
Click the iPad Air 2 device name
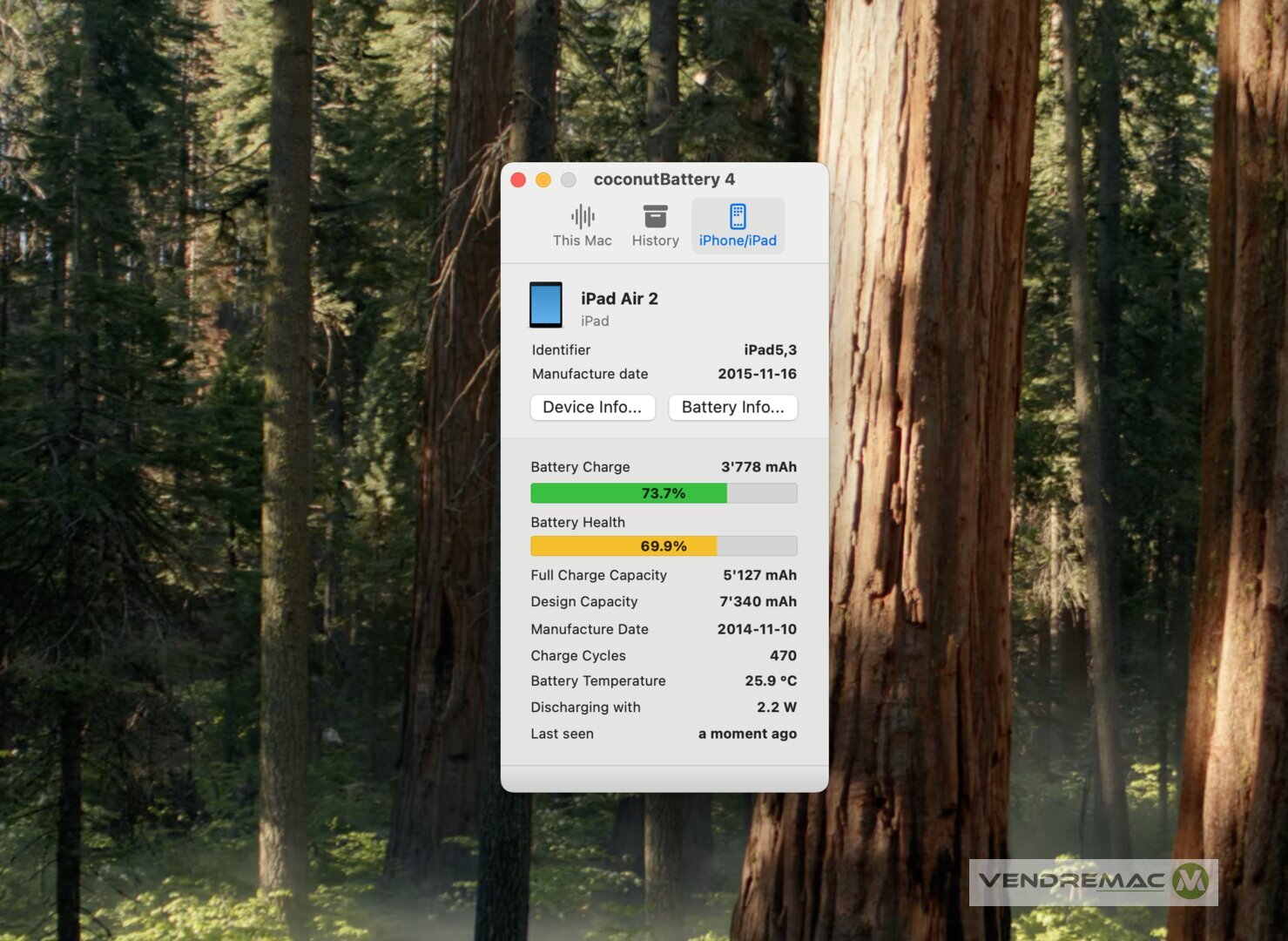pyautogui.click(x=619, y=299)
